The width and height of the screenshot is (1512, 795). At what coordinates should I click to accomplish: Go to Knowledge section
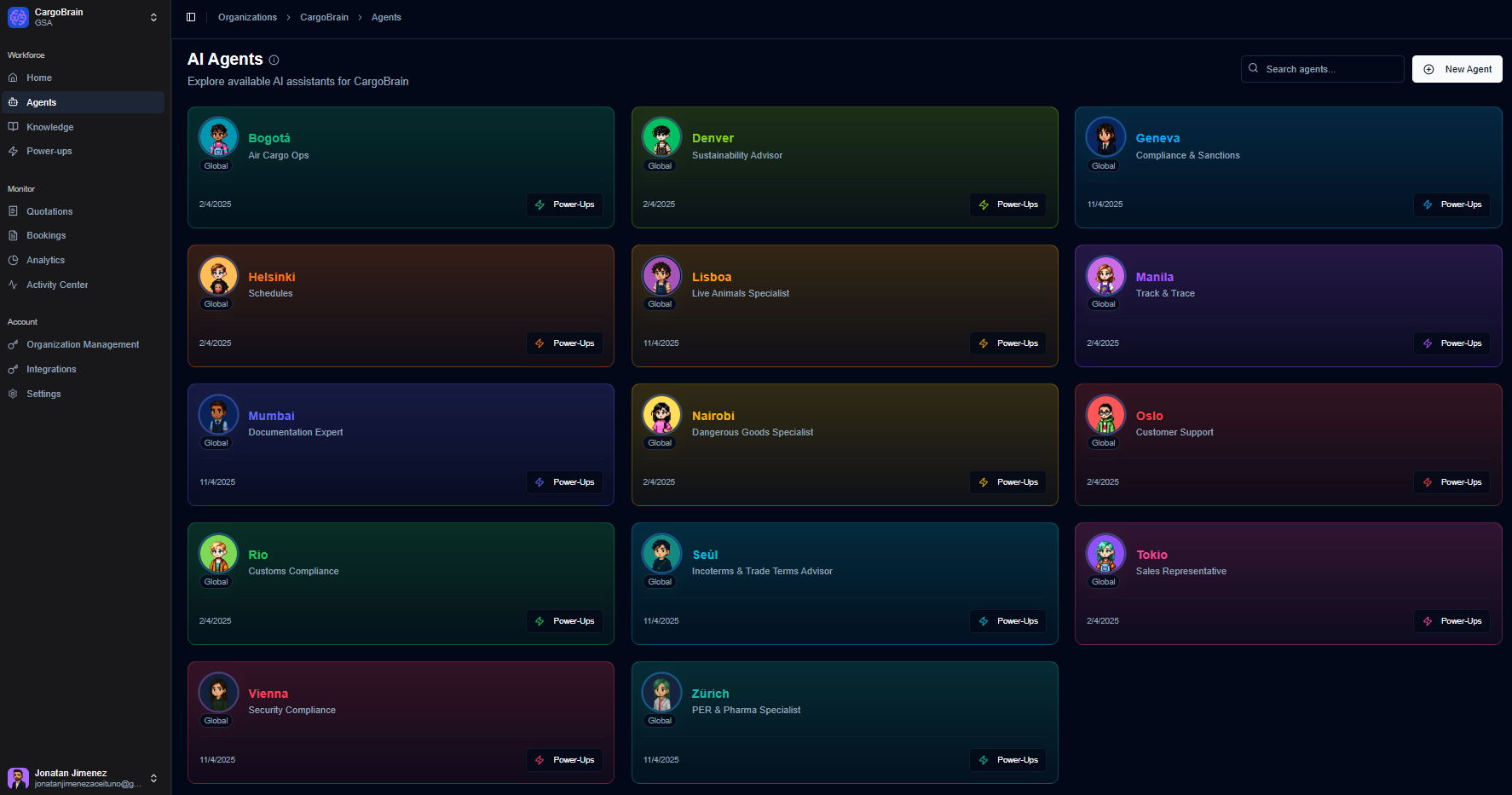49,127
